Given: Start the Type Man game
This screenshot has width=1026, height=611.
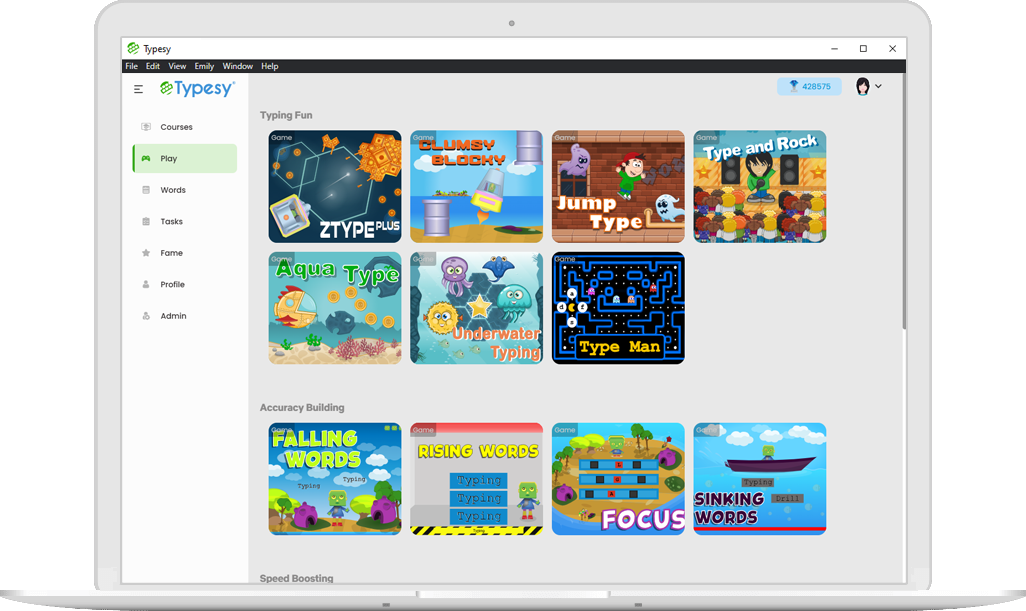Looking at the screenshot, I should coord(618,308).
